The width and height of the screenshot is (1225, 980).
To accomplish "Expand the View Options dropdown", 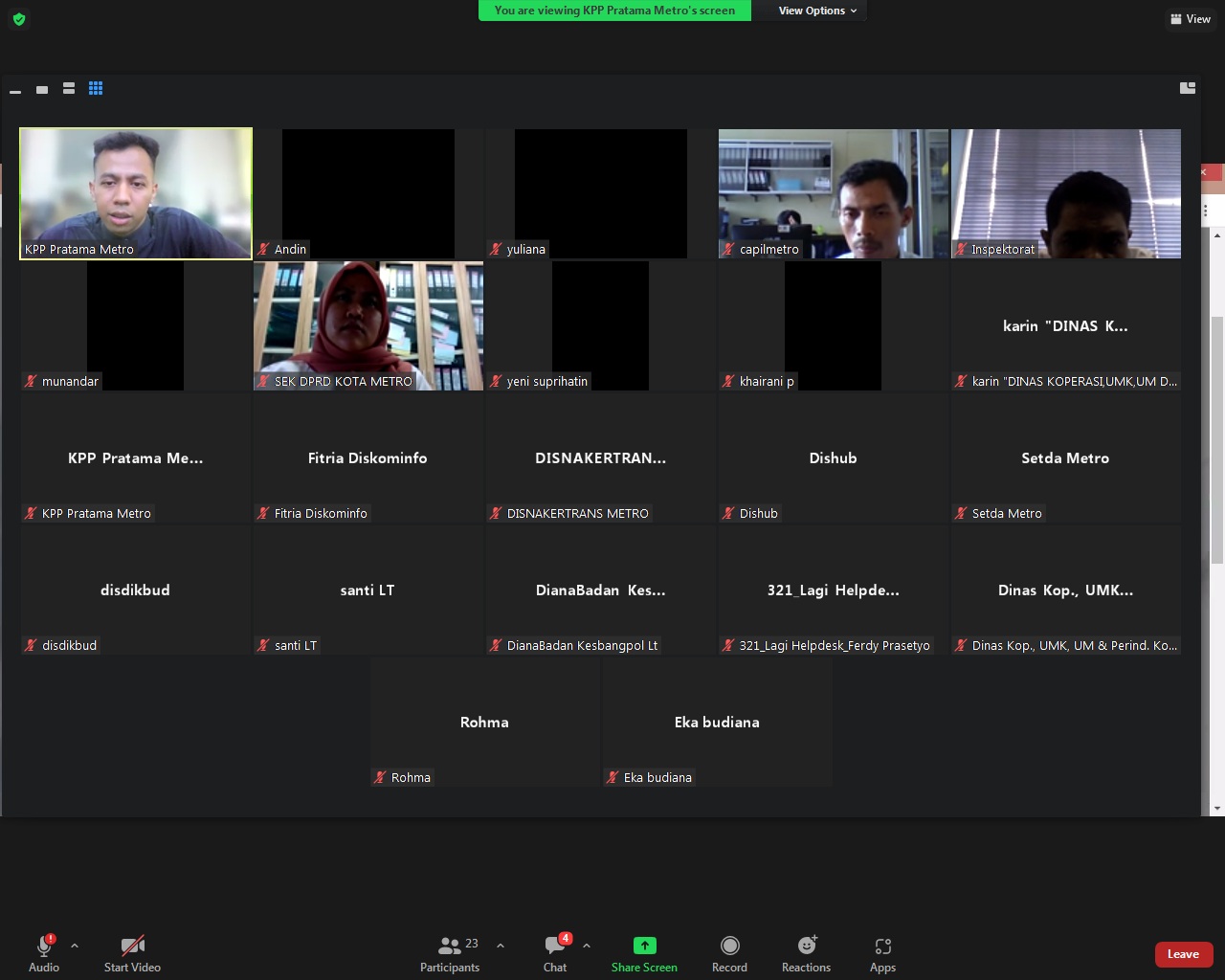I will (816, 11).
